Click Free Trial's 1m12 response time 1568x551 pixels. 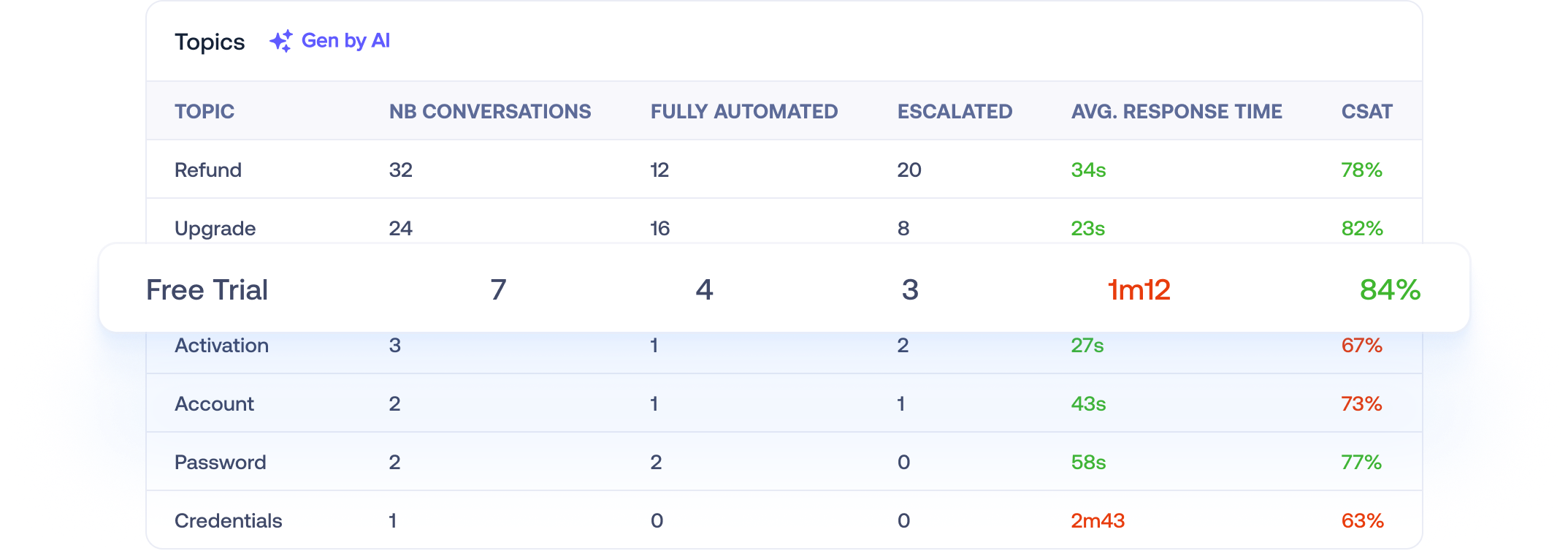(1139, 290)
